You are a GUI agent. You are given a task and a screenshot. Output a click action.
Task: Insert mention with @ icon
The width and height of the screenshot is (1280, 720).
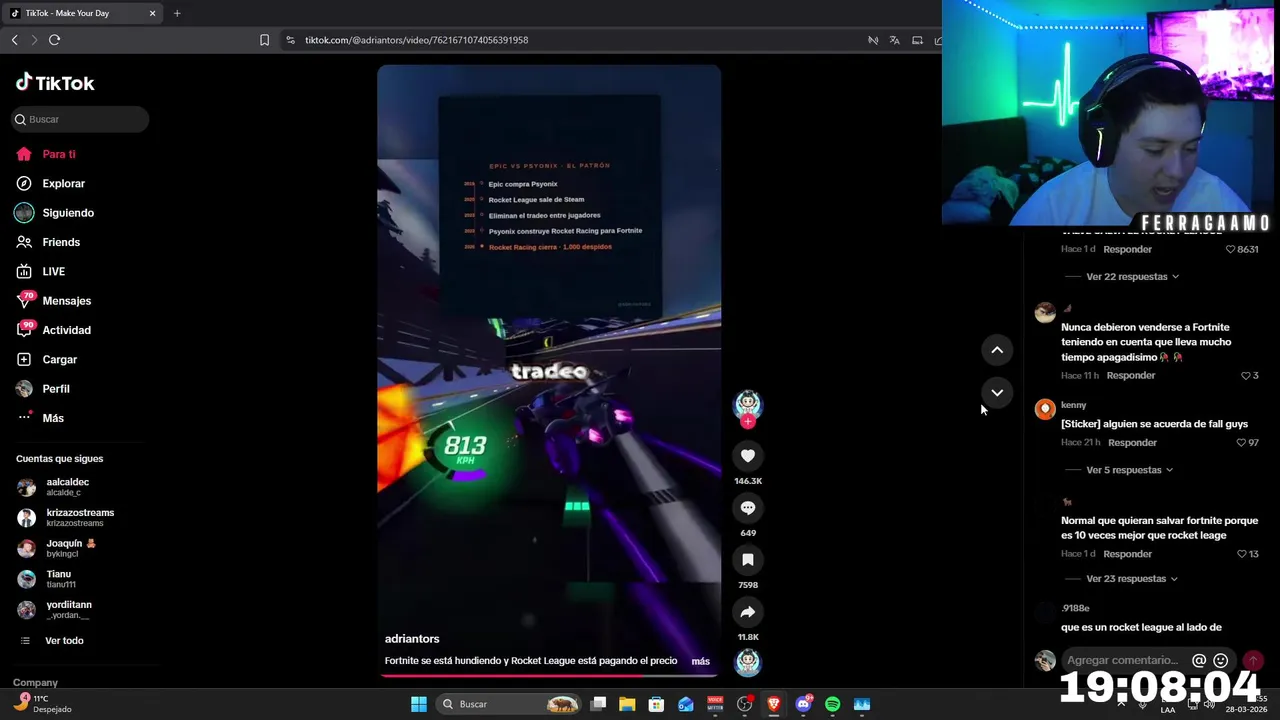(1199, 660)
